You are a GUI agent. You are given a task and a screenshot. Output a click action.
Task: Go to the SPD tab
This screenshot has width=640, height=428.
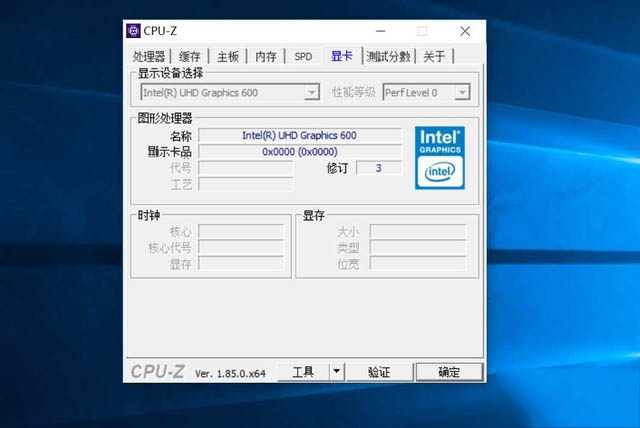coord(303,57)
